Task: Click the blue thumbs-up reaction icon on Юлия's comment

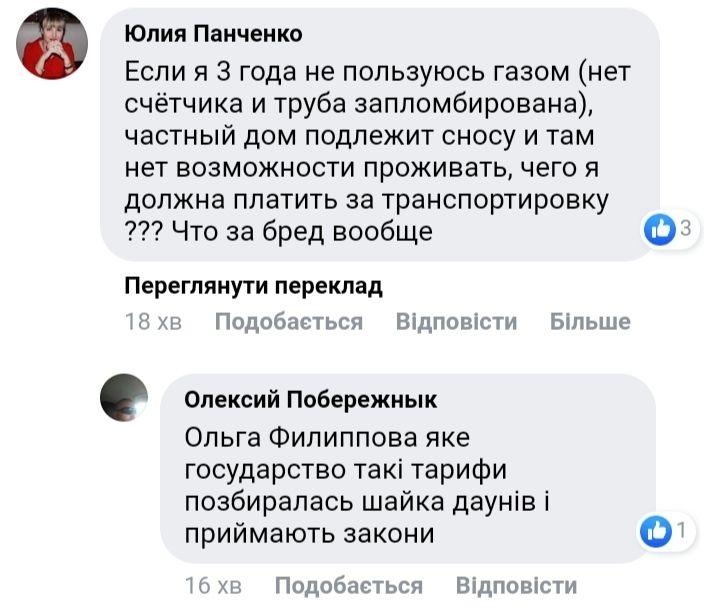Action: 659,229
